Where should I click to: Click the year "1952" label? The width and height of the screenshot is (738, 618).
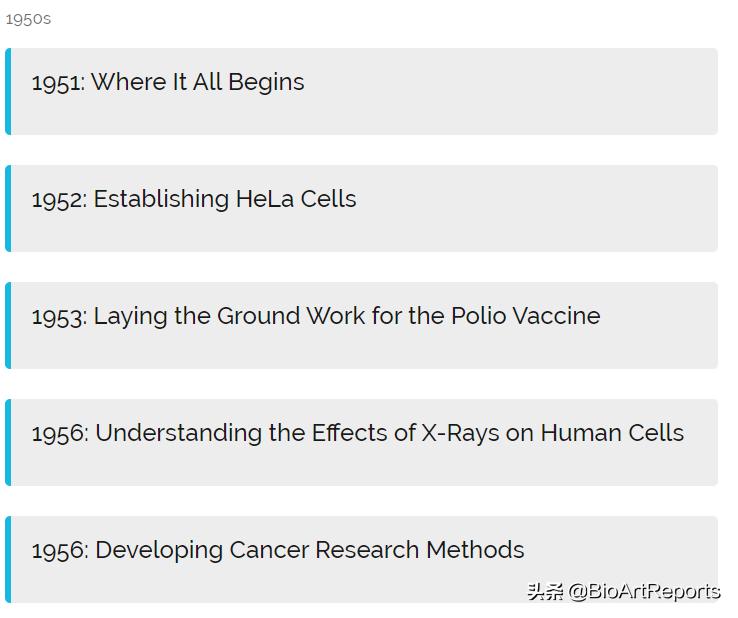[58, 200]
